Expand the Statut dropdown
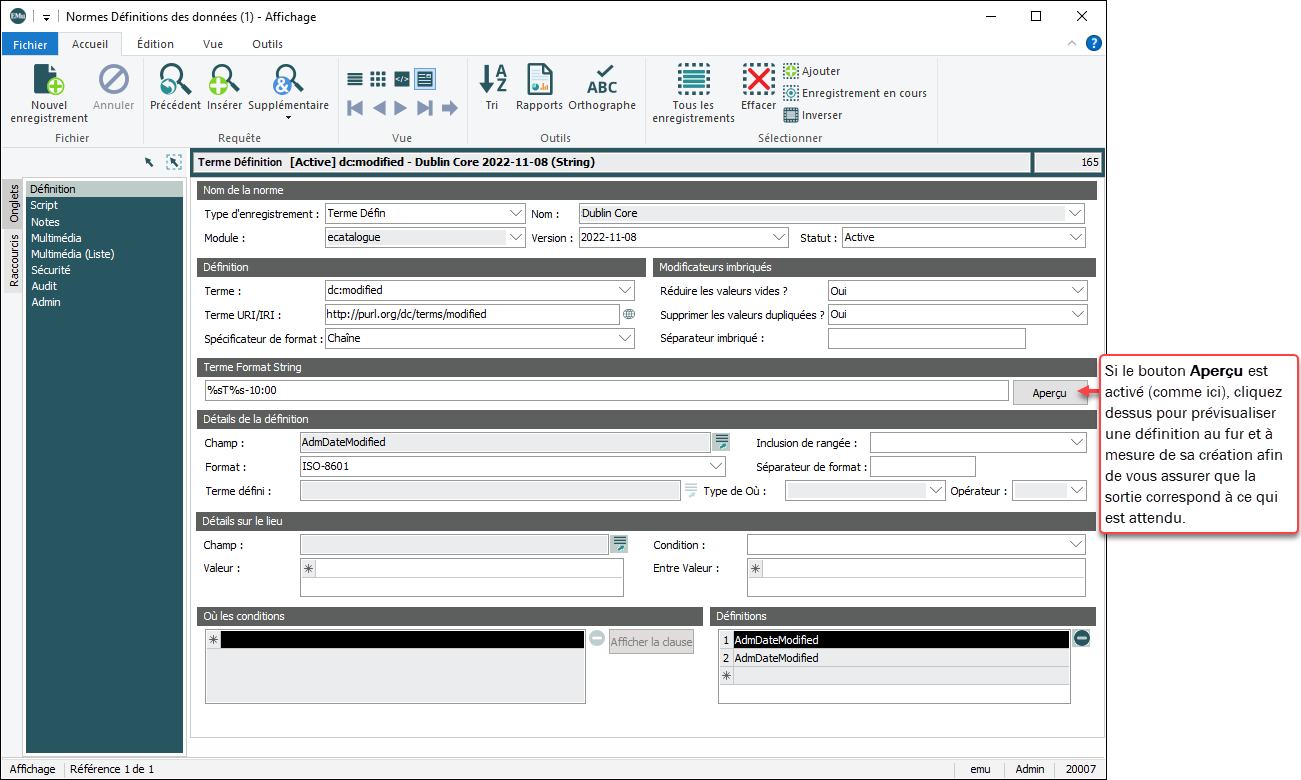This screenshot has width=1301, height=780. click(x=1075, y=238)
